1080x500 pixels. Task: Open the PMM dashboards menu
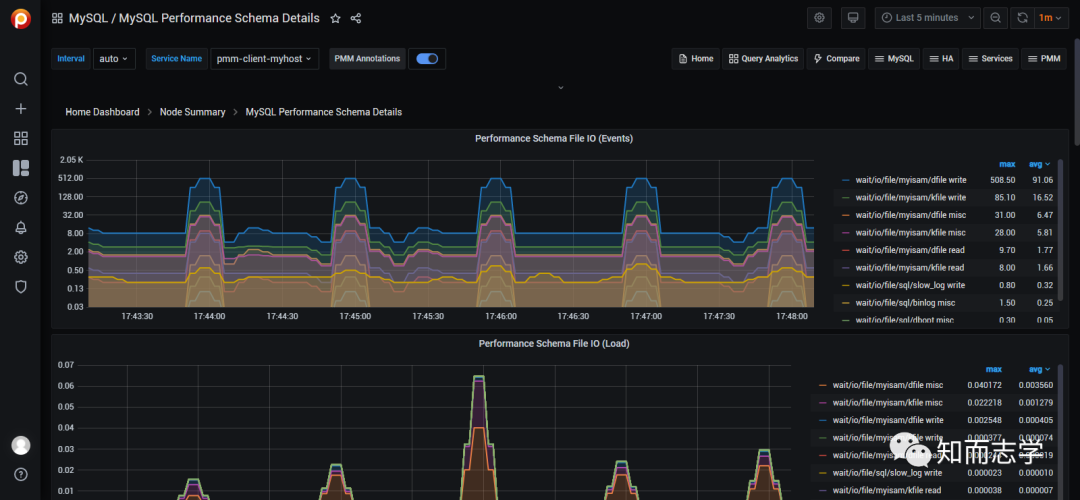coord(1043,59)
